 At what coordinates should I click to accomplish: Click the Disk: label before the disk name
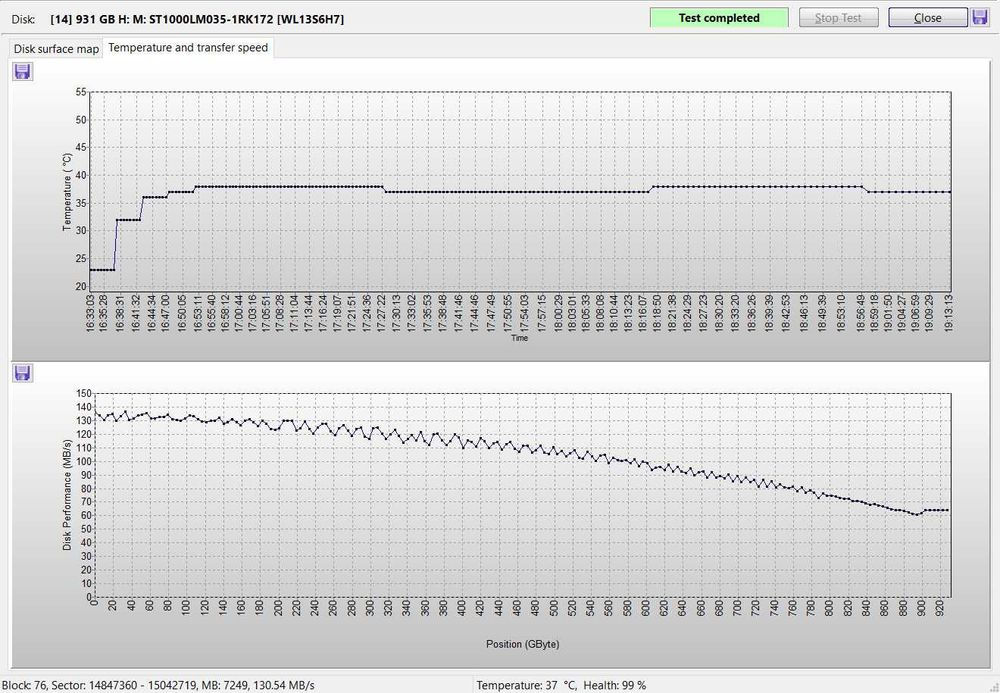[23, 19]
